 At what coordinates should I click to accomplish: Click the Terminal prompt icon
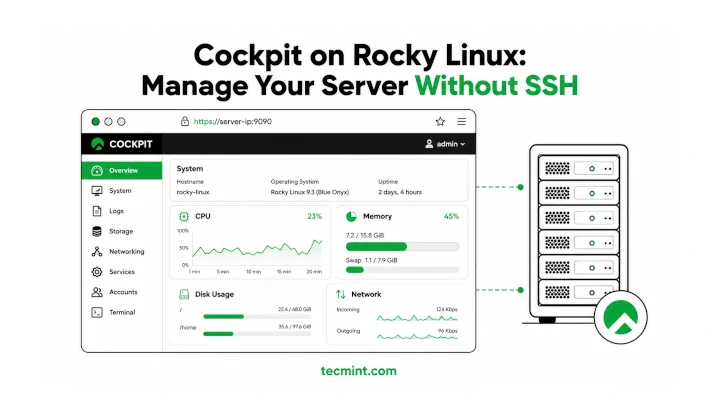coord(97,312)
